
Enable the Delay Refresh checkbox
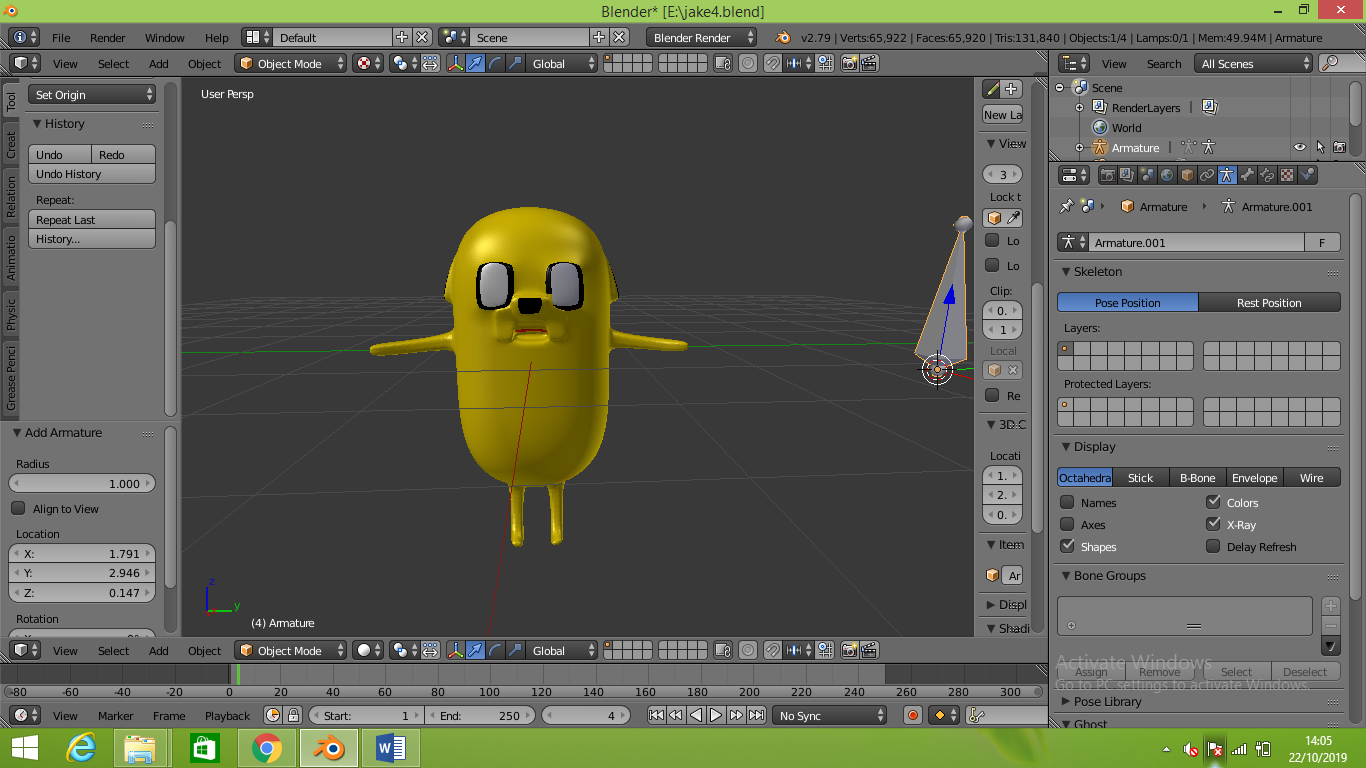tap(1213, 546)
